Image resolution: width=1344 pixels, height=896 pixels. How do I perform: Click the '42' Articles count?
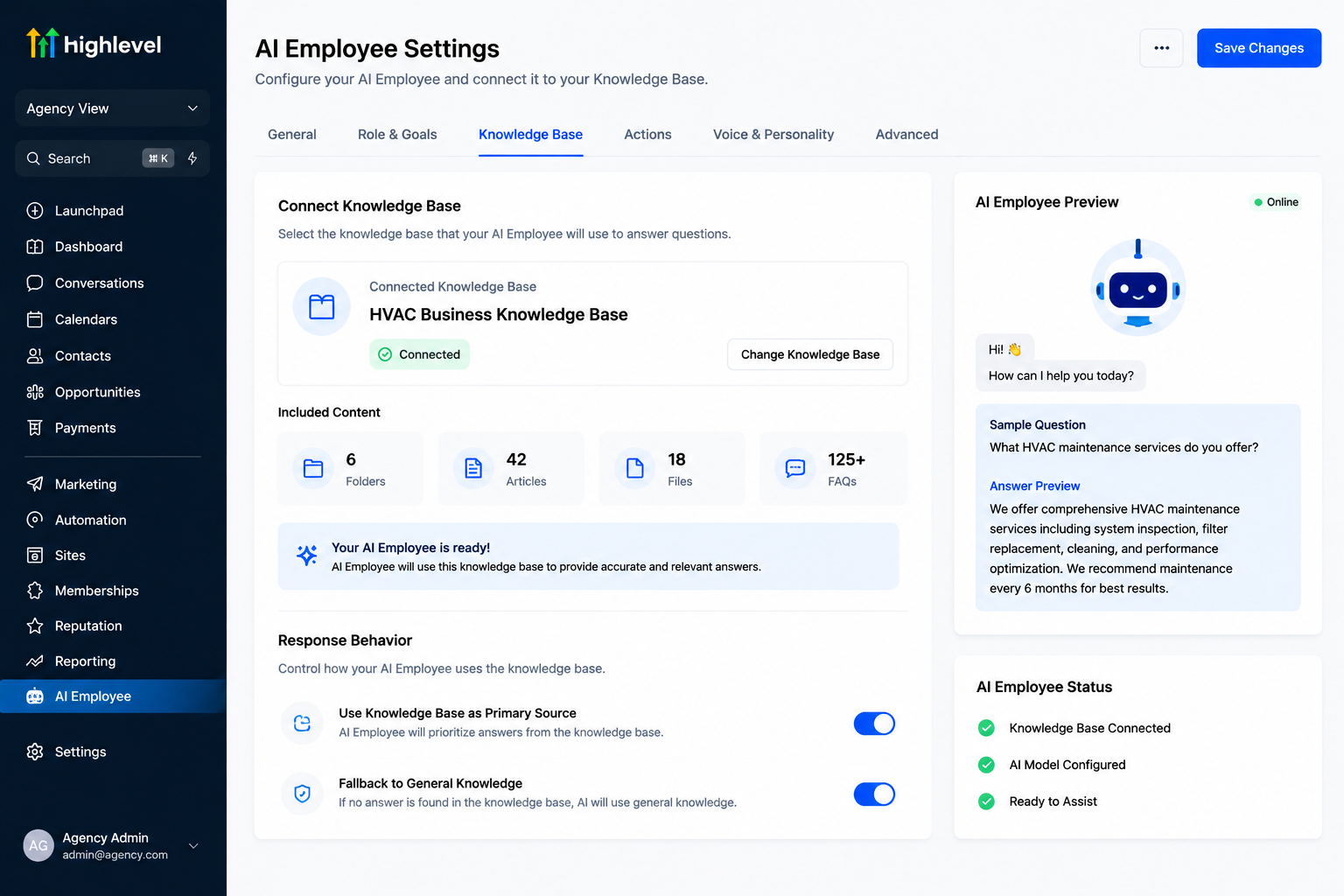(x=516, y=460)
